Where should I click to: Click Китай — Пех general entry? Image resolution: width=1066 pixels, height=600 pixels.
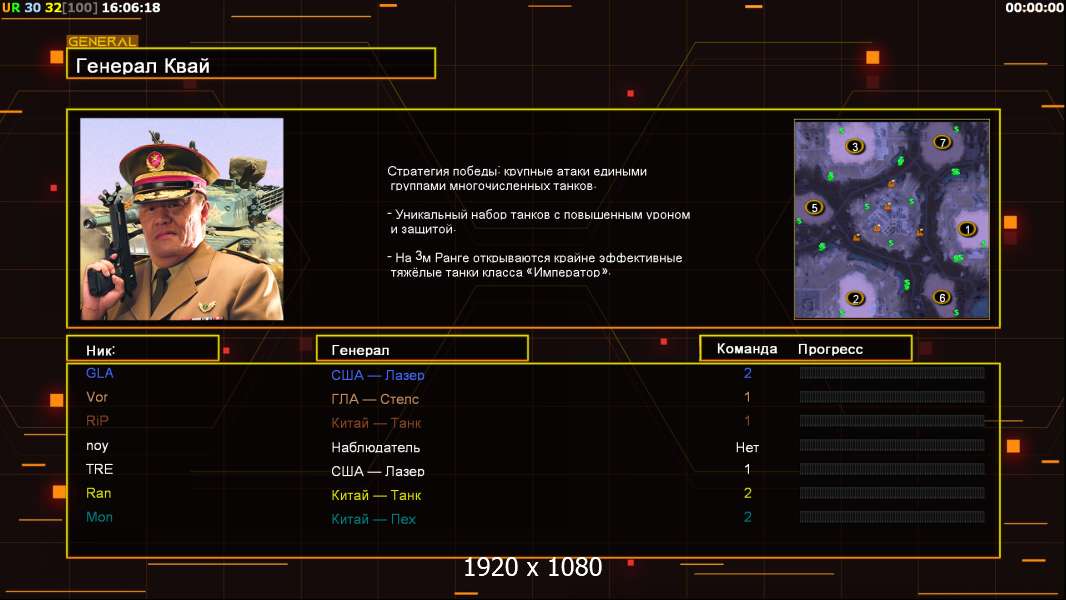374,519
